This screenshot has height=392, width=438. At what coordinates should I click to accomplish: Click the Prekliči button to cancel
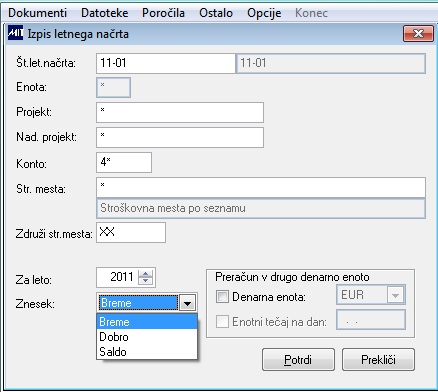tap(378, 360)
